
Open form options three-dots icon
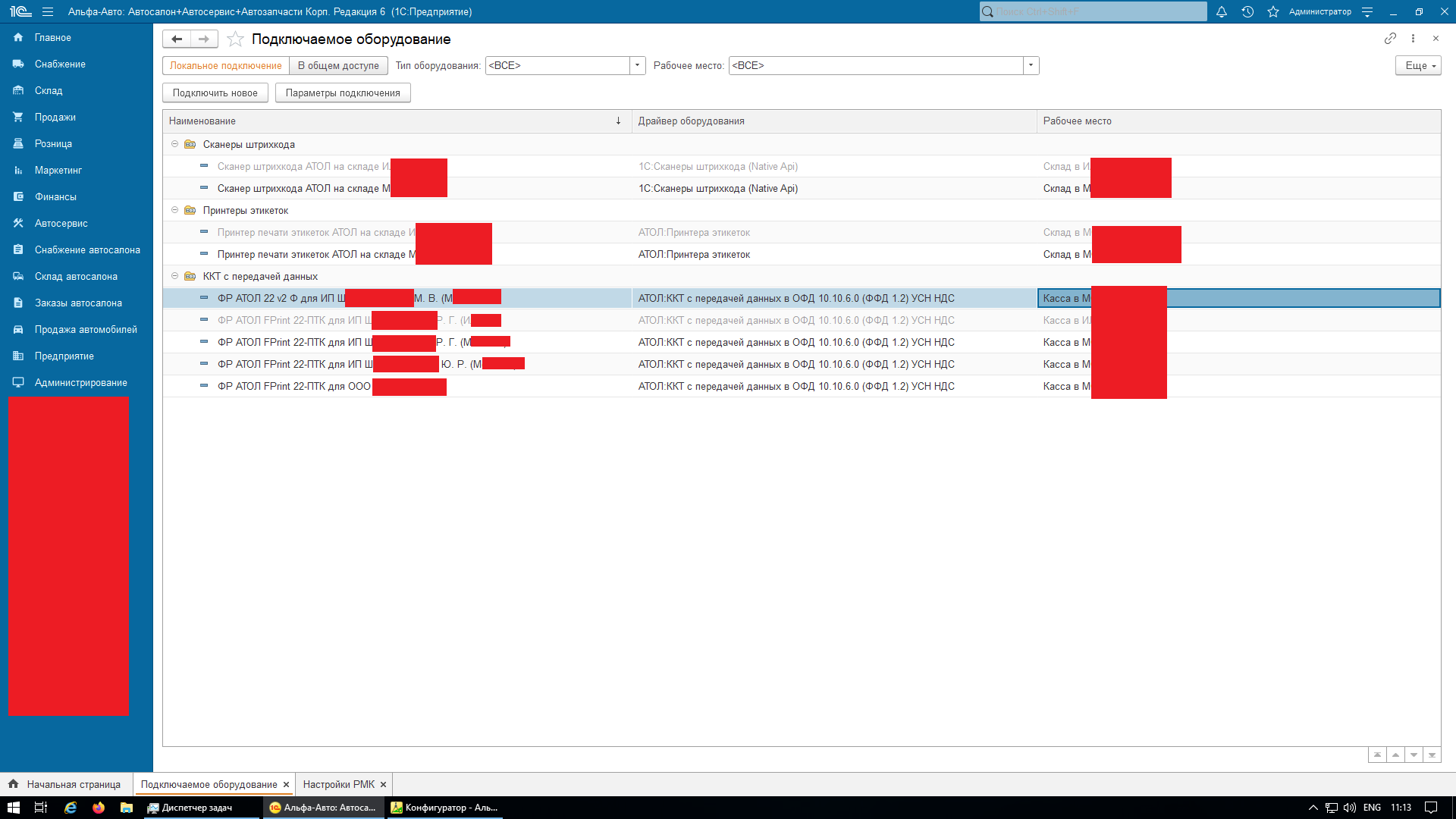coord(1413,38)
